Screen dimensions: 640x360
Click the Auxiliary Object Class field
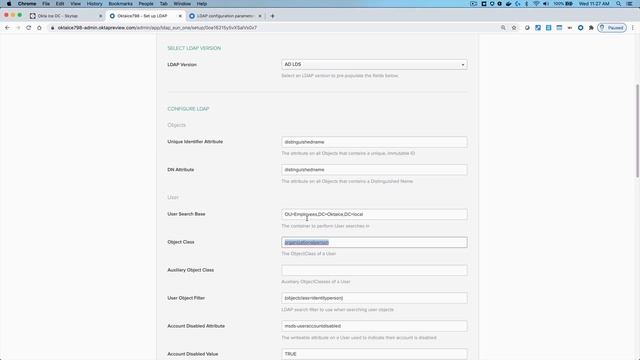pyautogui.click(x=374, y=270)
